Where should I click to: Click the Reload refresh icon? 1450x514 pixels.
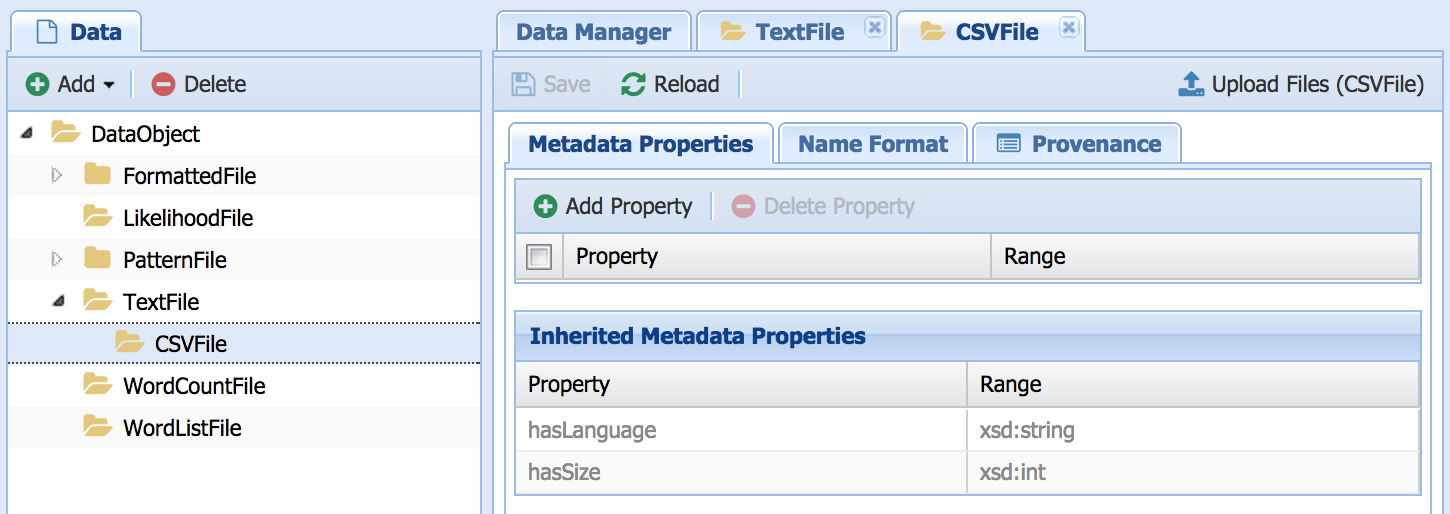(x=633, y=85)
